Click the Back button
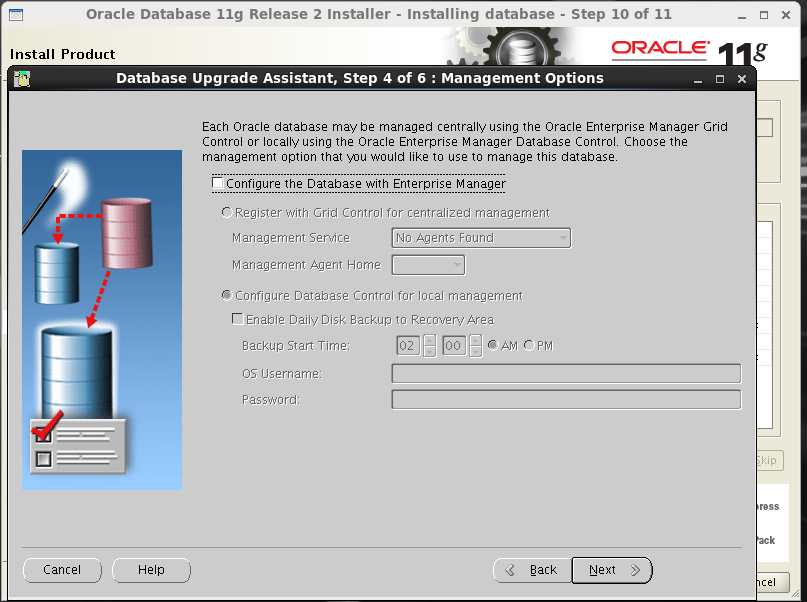 532,570
